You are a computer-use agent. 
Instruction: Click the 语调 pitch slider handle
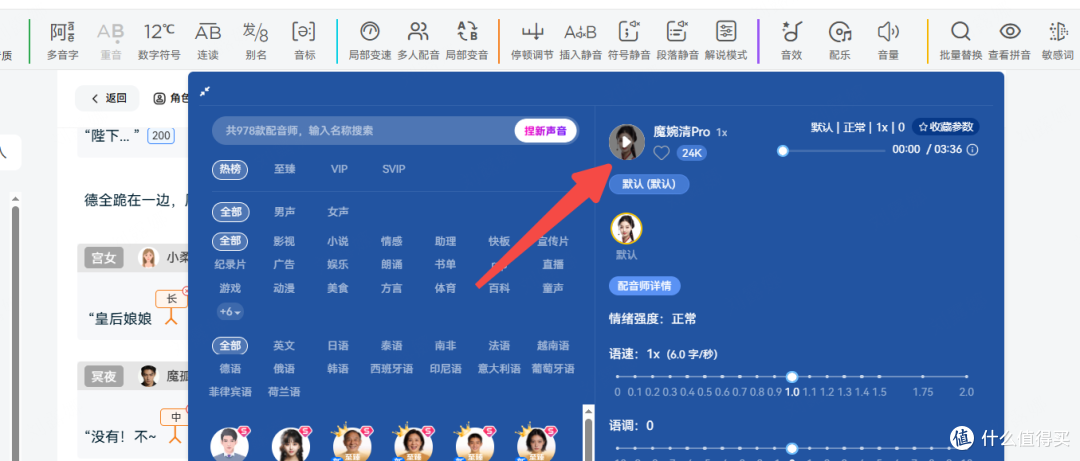(x=792, y=449)
